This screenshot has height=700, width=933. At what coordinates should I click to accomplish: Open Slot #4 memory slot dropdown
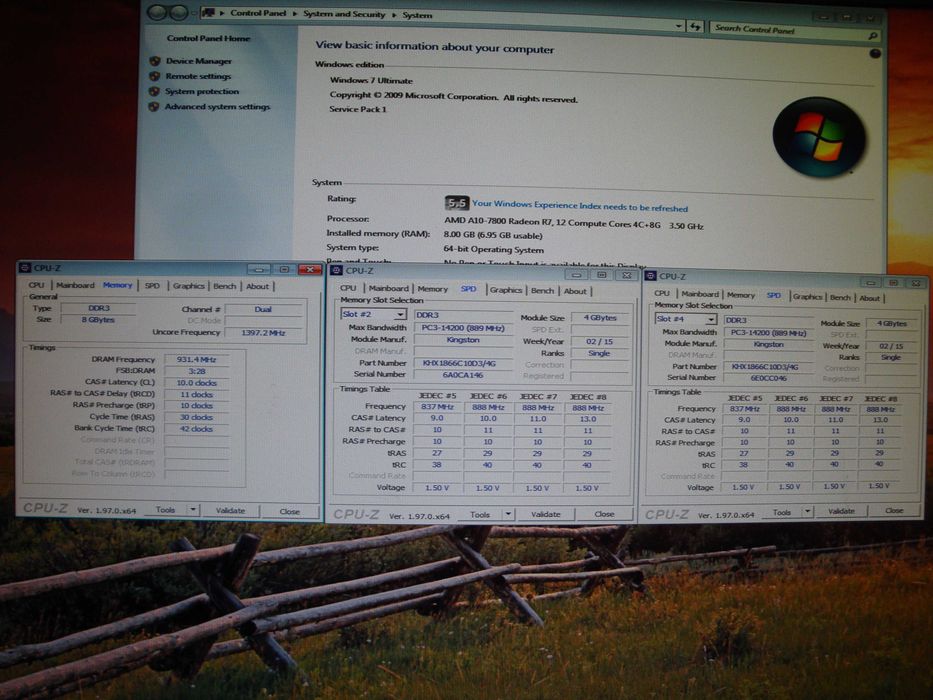[685, 319]
